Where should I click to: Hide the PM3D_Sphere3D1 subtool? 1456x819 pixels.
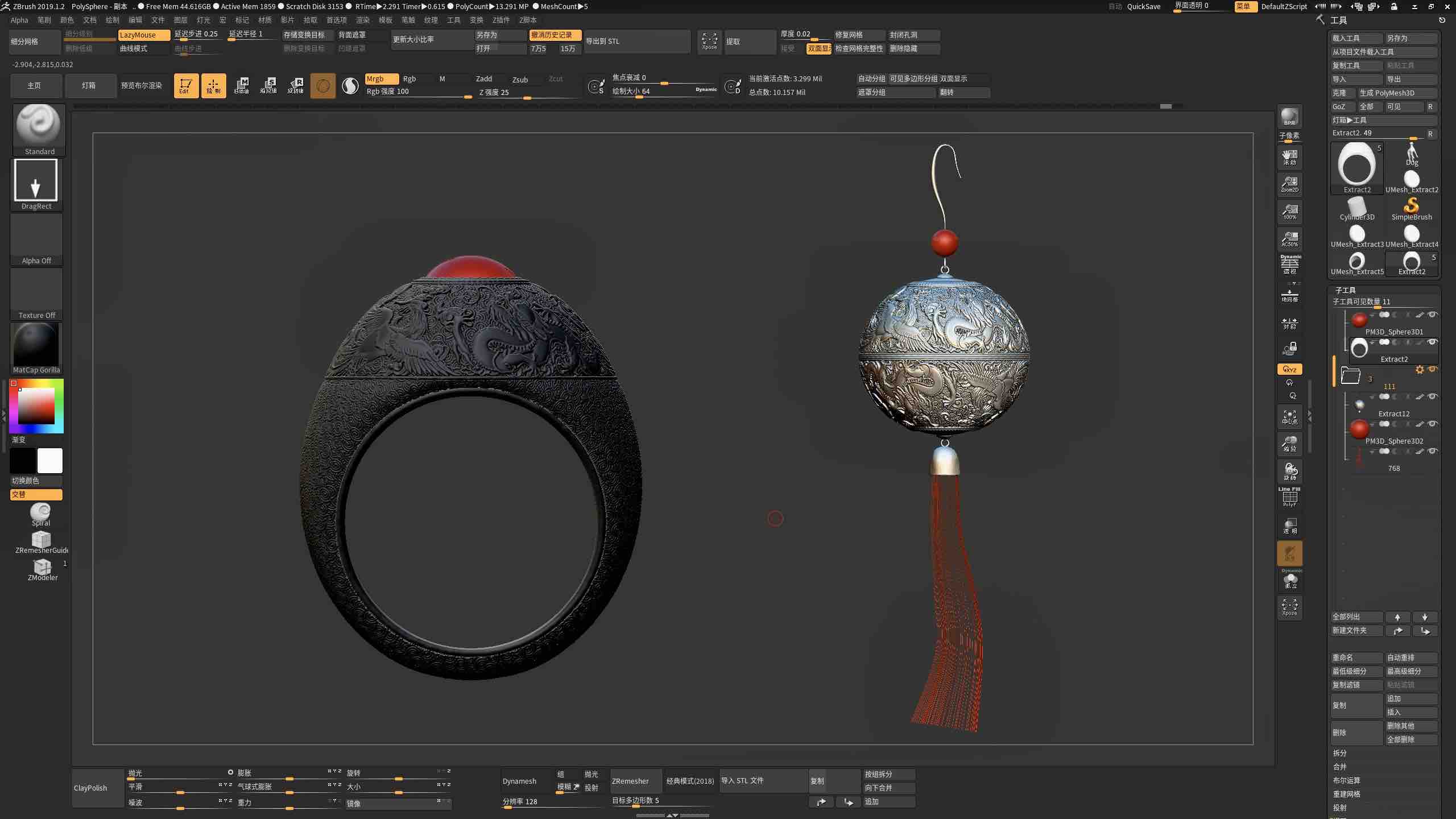(x=1433, y=315)
